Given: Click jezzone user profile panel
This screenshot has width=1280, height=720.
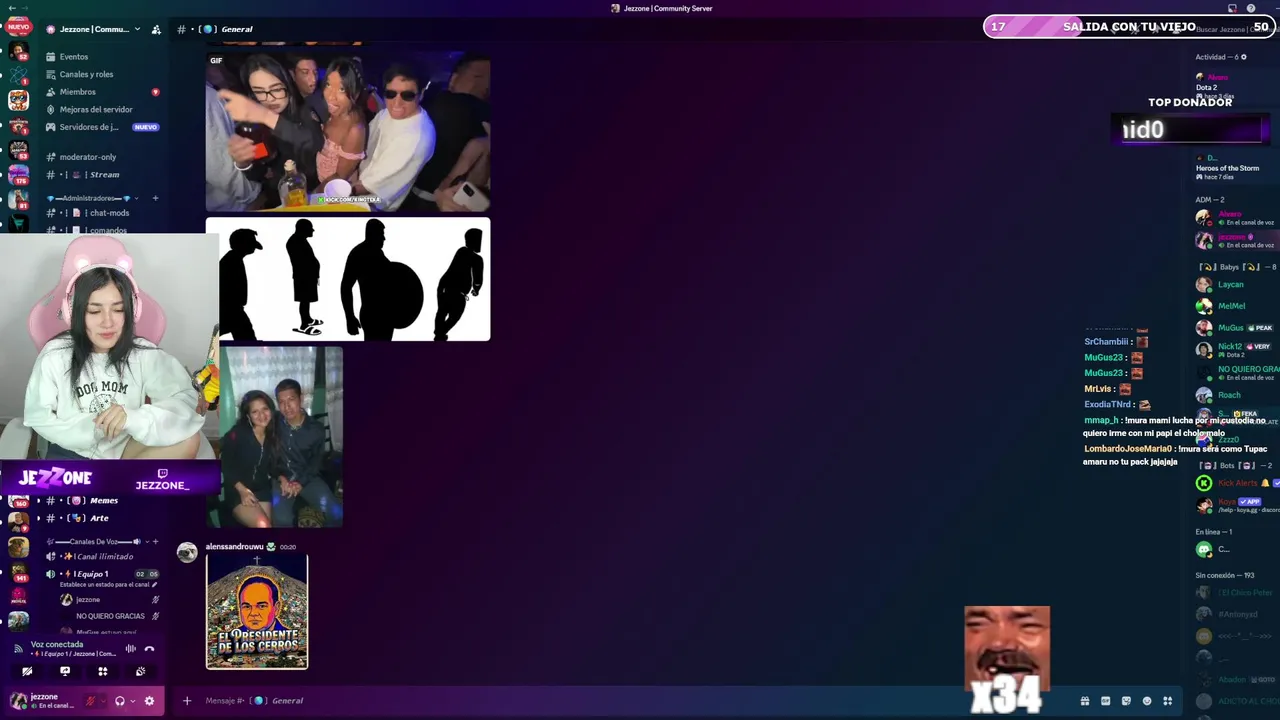Looking at the screenshot, I should click(42, 701).
